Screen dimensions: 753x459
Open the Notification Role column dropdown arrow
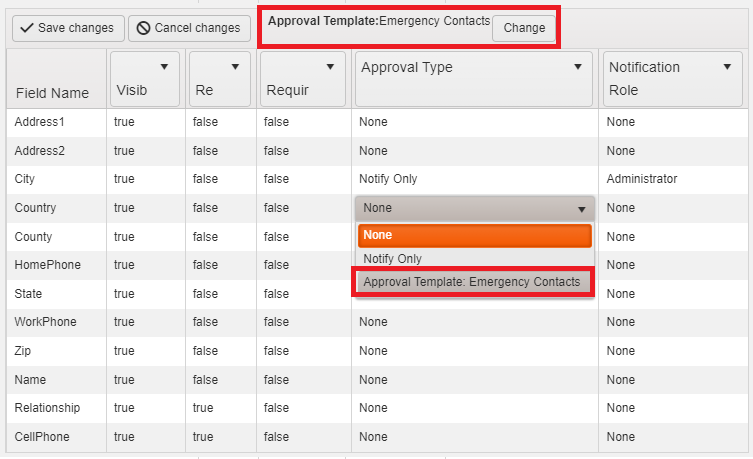pos(728,67)
